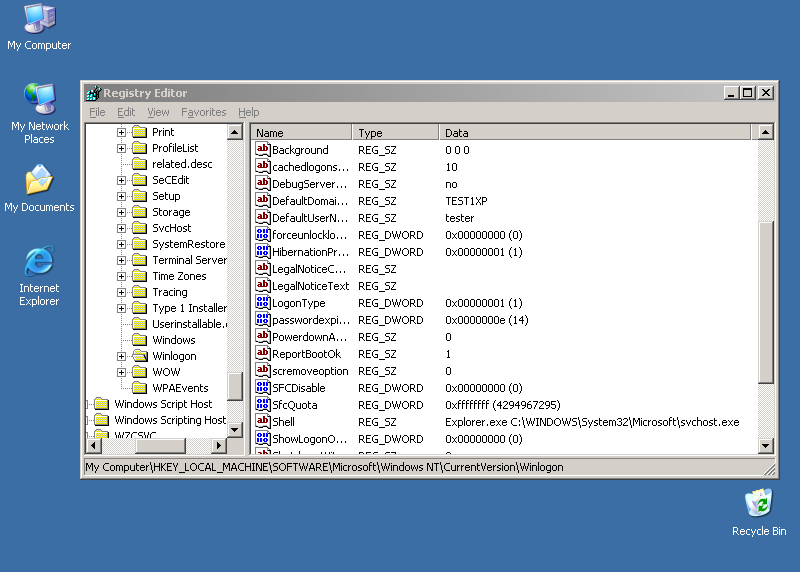Click the SFCDisable DWORD value icon
The image size is (800, 572).
point(263,387)
